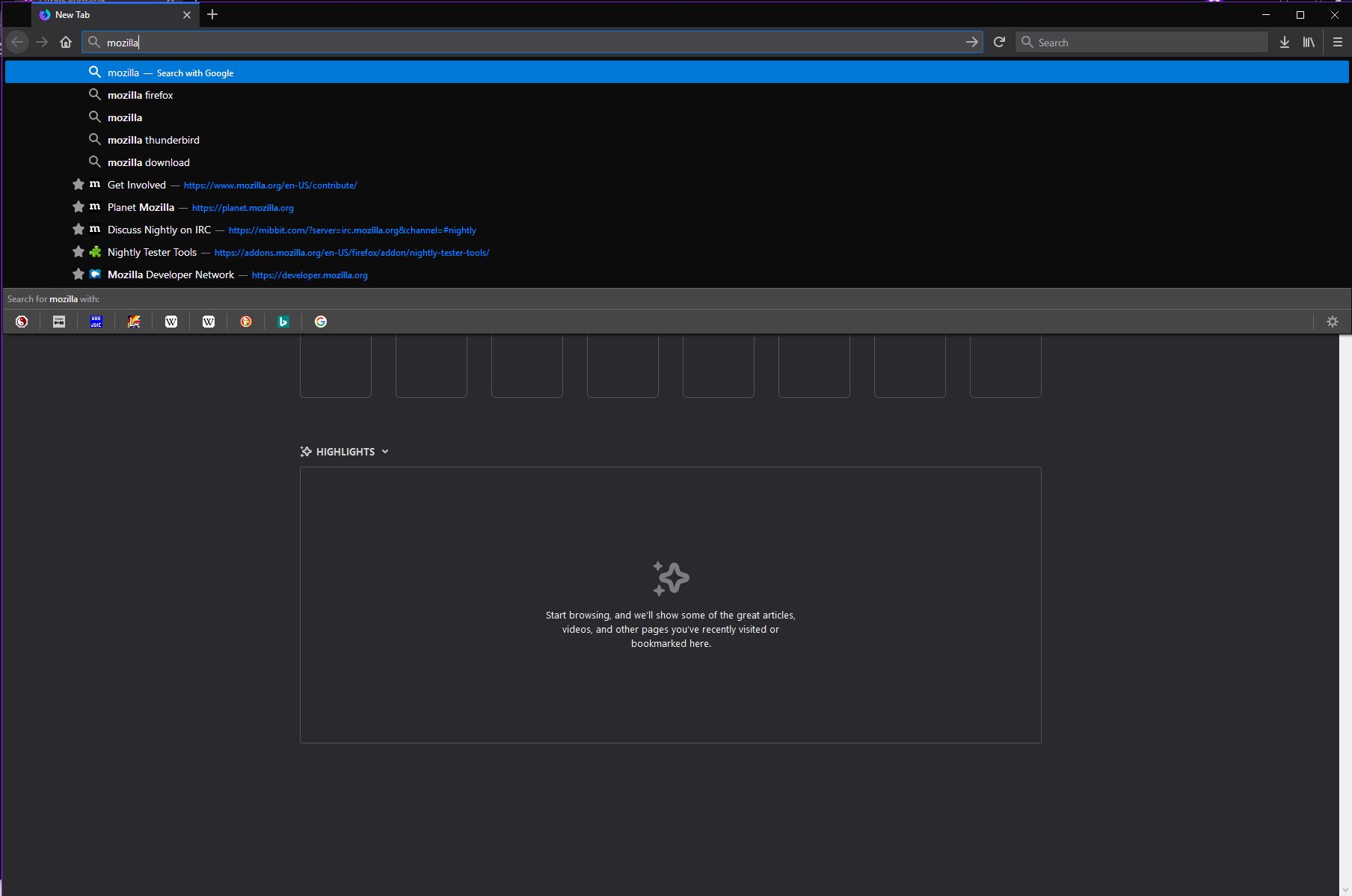
Task: Search with DuckDuckGo icon
Action: pyautogui.click(x=246, y=322)
